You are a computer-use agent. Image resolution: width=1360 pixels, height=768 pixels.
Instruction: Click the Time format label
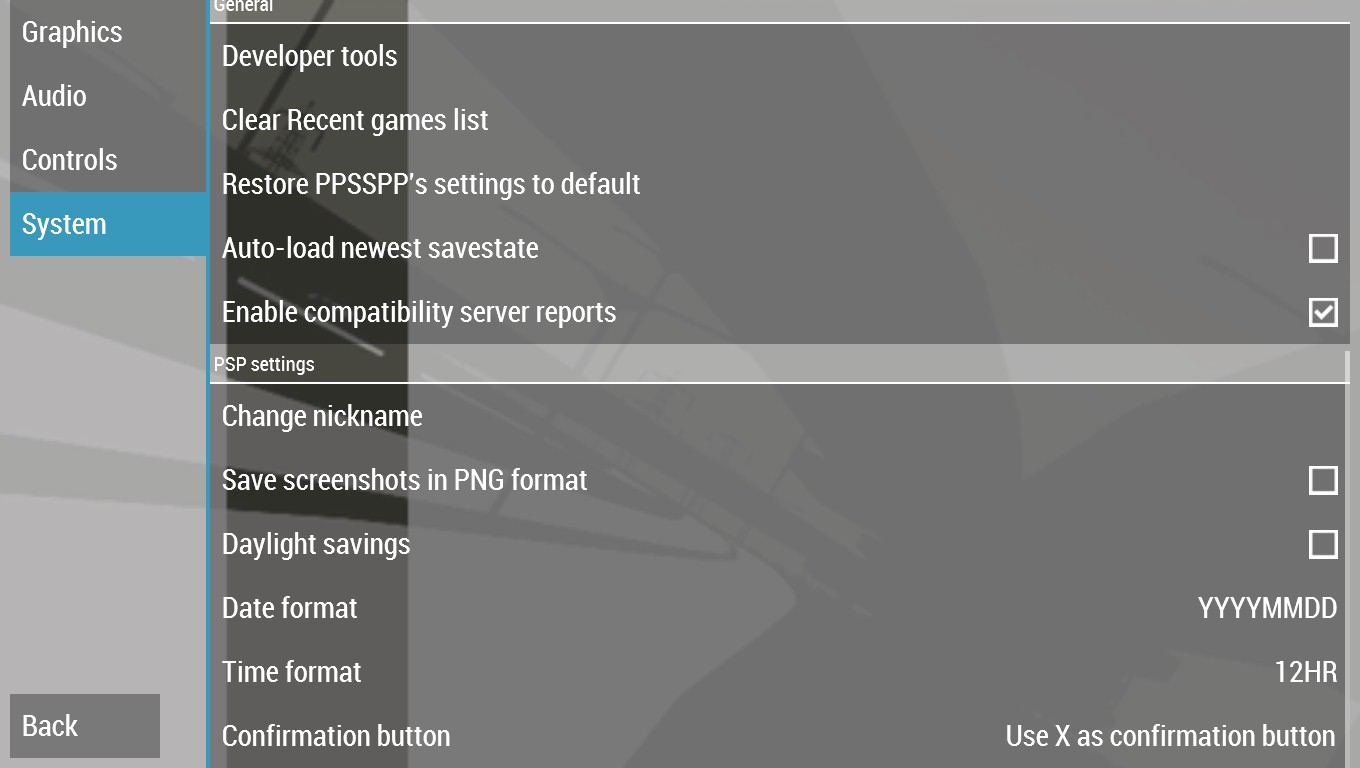(x=292, y=672)
